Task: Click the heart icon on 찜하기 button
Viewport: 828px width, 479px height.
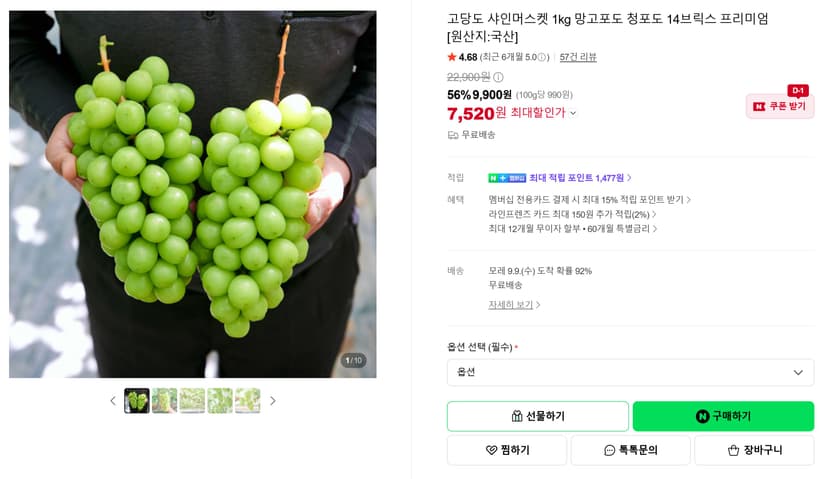Action: [491, 450]
